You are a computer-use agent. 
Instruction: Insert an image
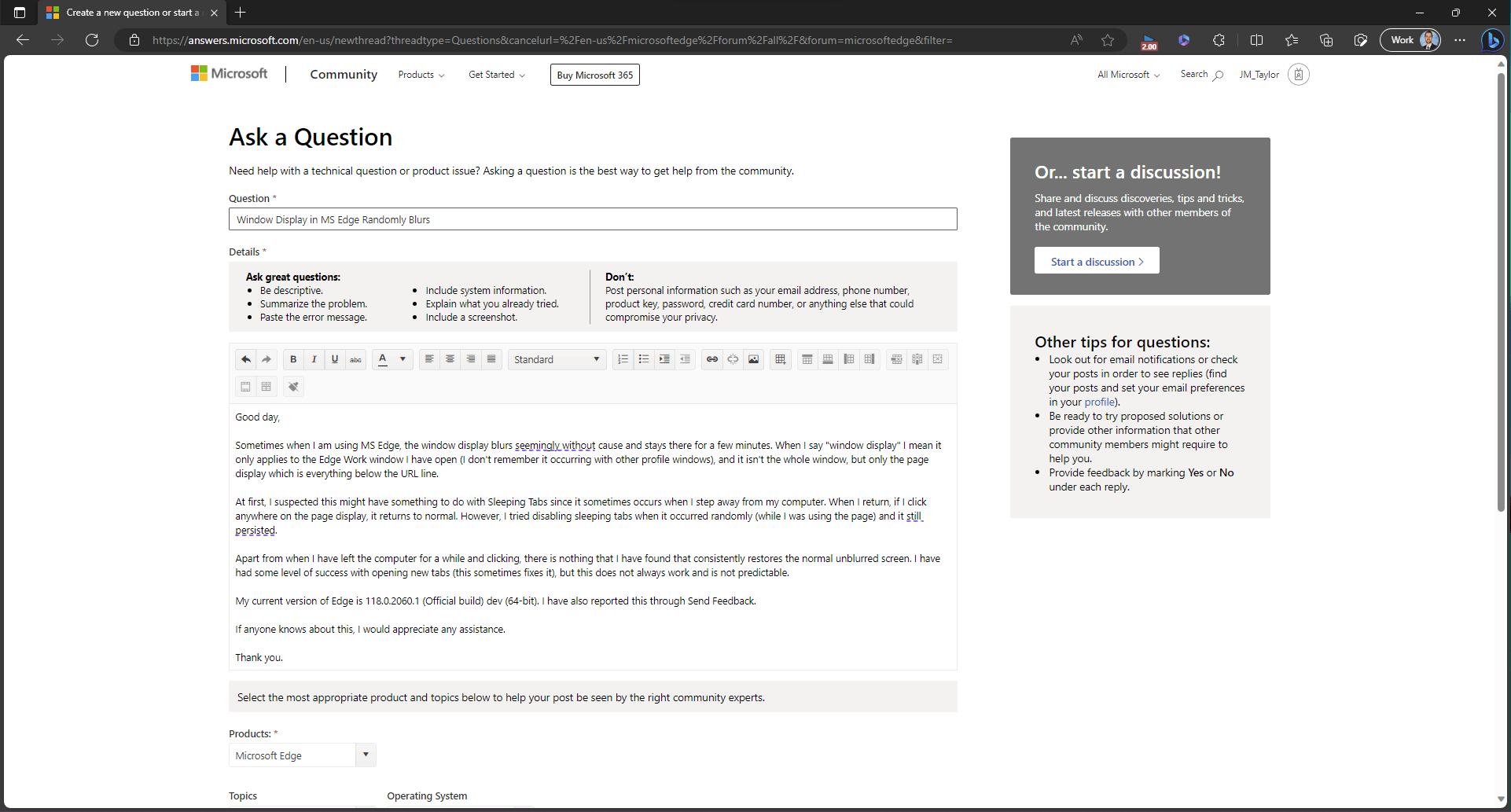(754, 359)
